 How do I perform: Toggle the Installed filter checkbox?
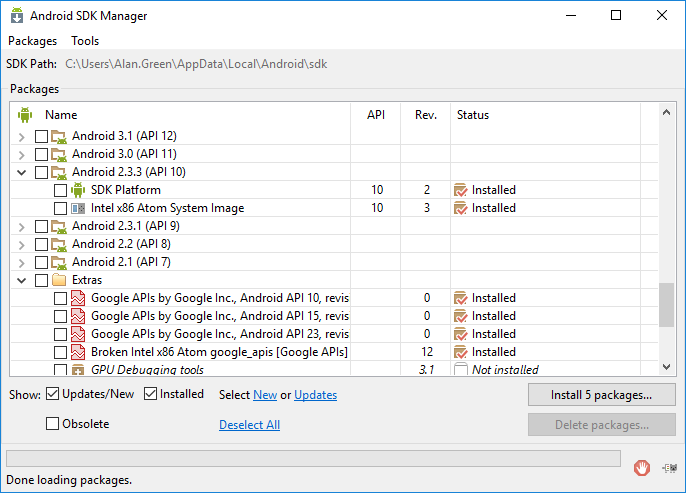point(151,394)
